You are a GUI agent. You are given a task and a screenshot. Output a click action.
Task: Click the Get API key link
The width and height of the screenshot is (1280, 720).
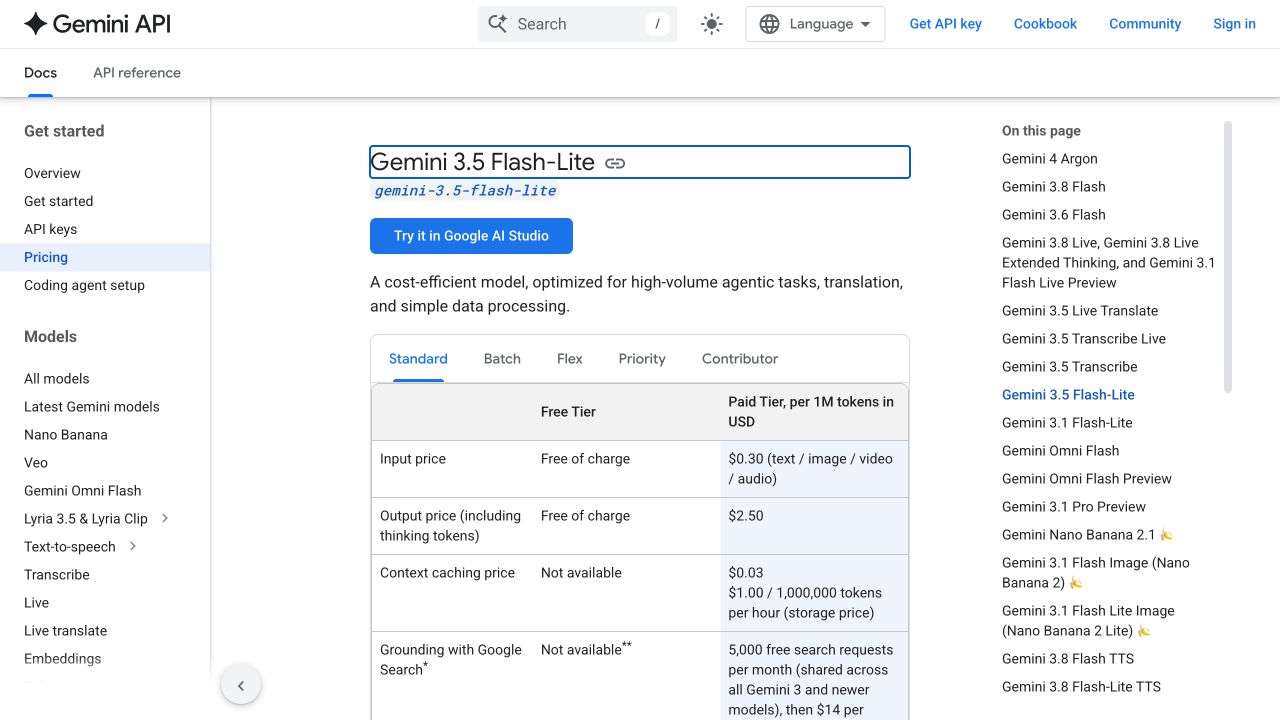point(945,24)
